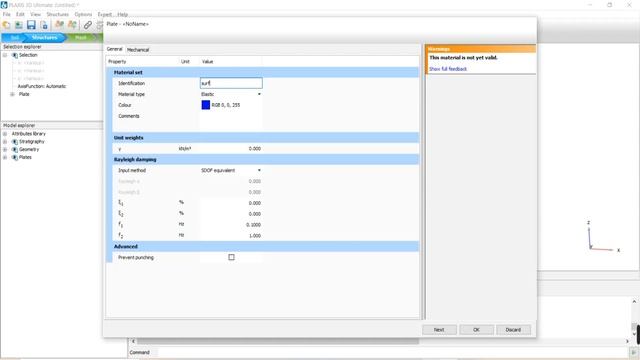Image resolution: width=640 pixels, height=360 pixels.
Task: Select the General tab
Action: pos(115,49)
